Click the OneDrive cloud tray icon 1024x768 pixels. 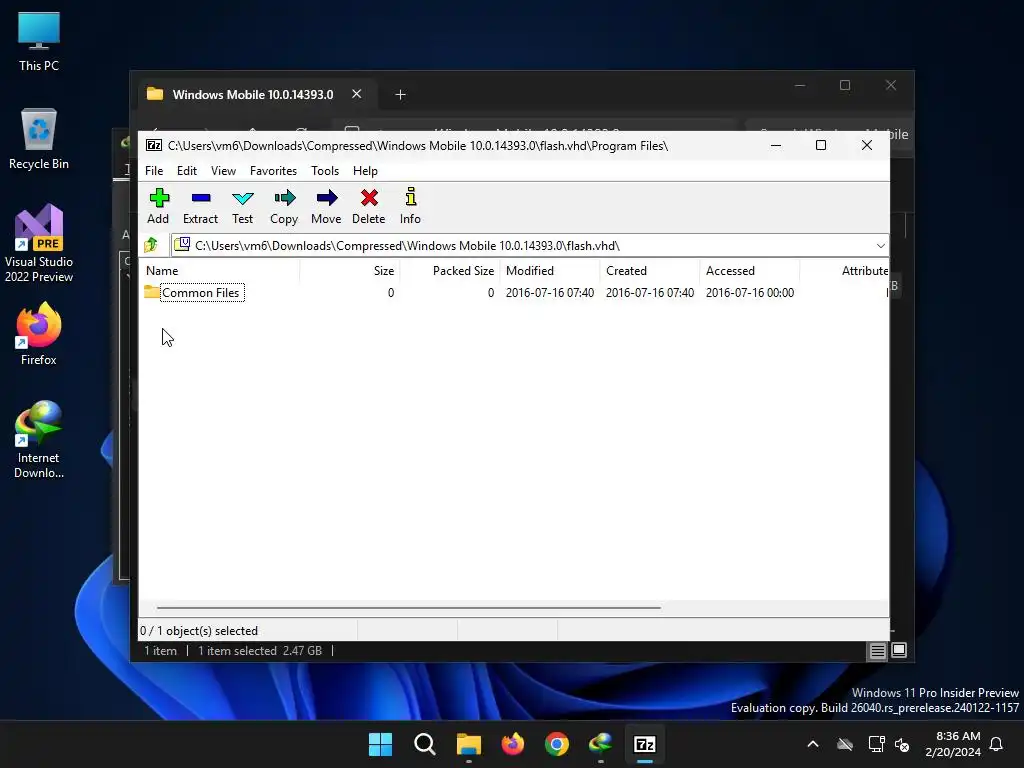pyautogui.click(x=845, y=744)
